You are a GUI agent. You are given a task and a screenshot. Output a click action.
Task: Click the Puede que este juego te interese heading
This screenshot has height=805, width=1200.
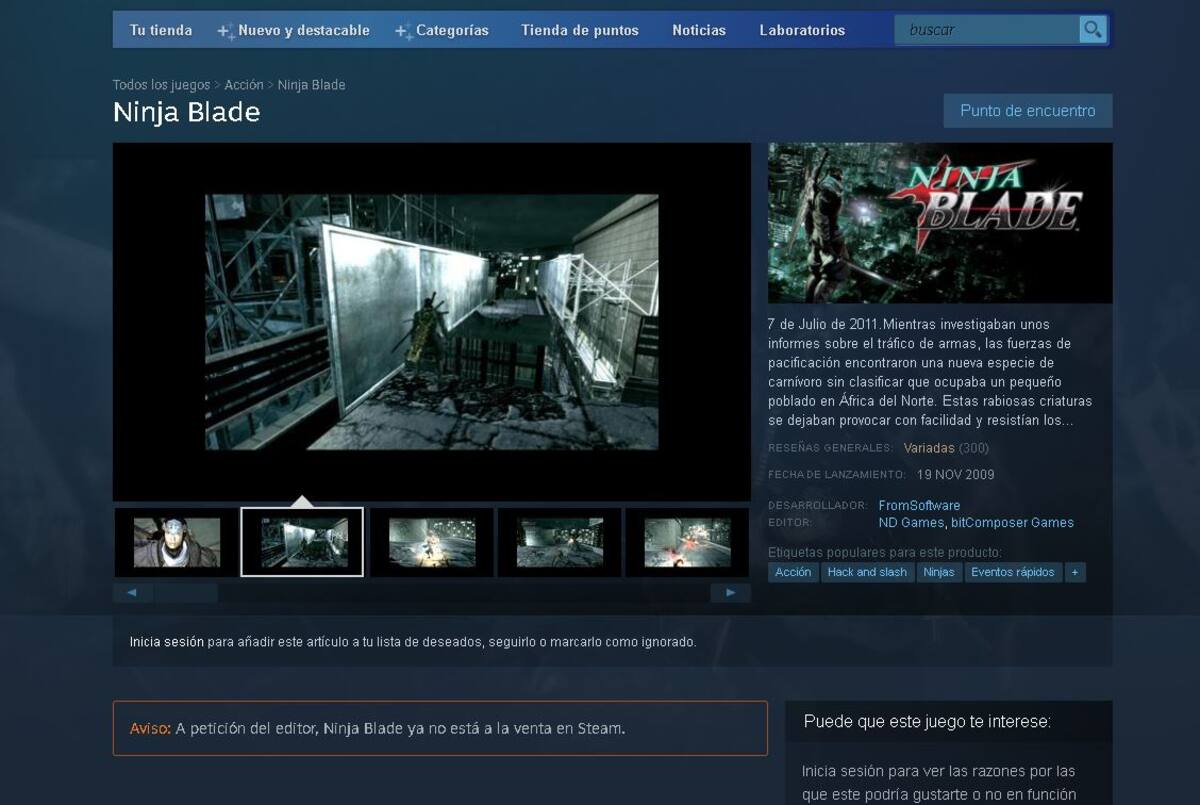coord(927,721)
